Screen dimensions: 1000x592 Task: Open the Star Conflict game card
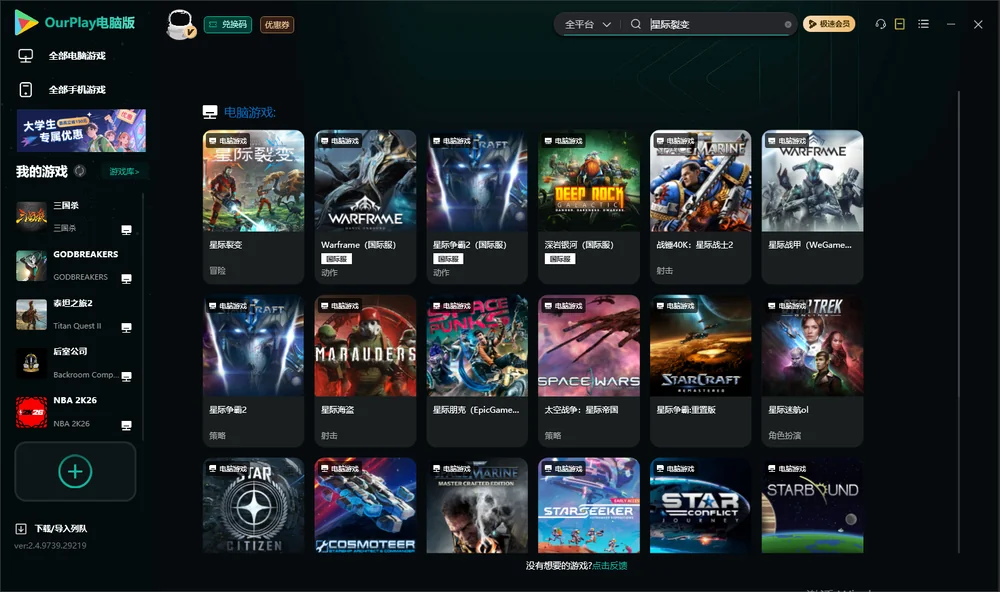pos(701,505)
